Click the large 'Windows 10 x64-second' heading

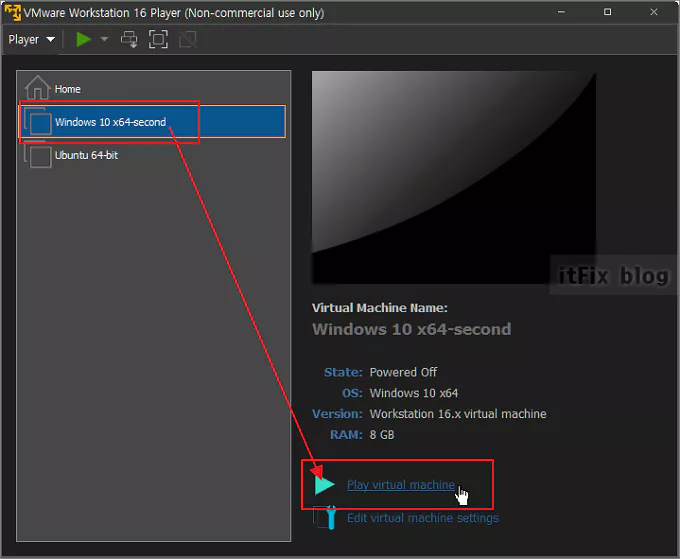pyautogui.click(x=412, y=329)
